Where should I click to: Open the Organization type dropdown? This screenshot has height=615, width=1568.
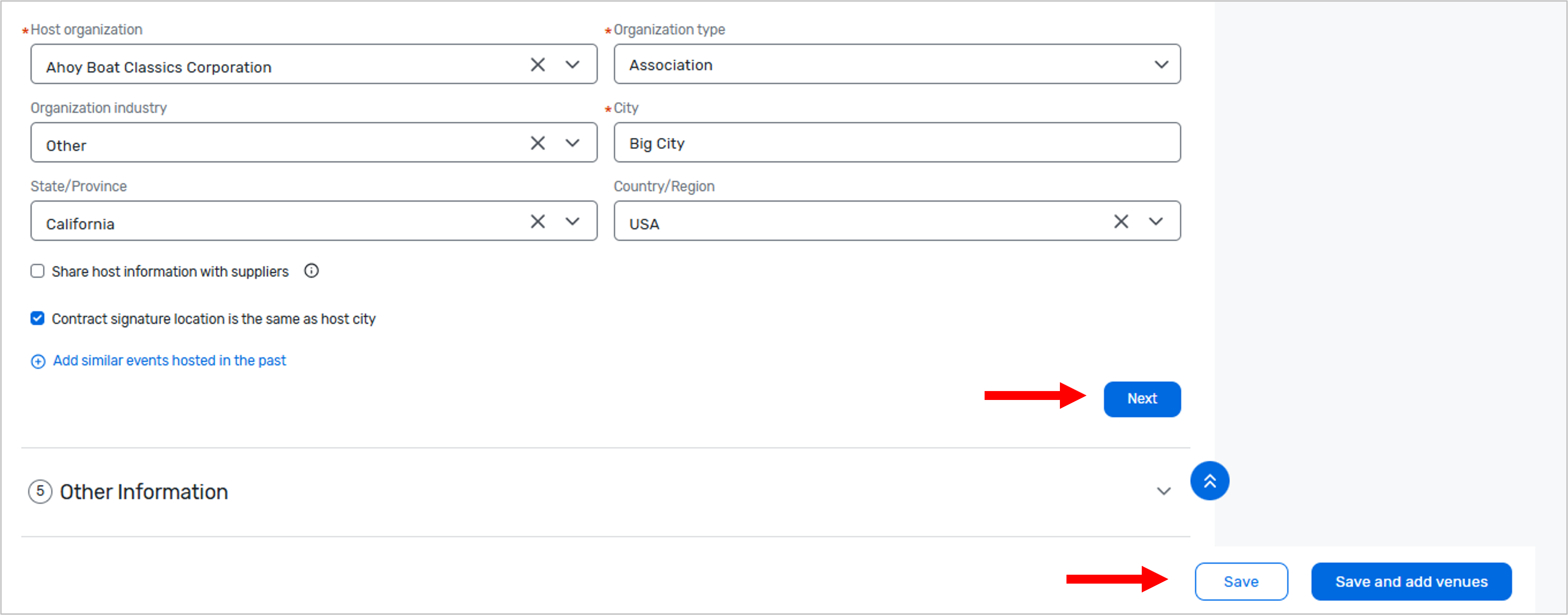point(1161,64)
